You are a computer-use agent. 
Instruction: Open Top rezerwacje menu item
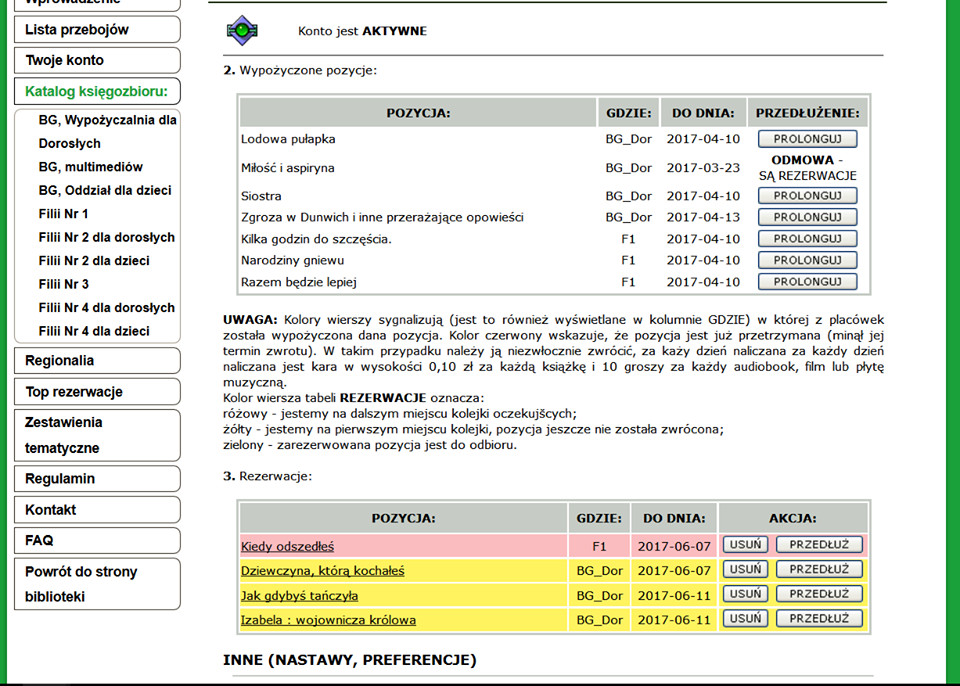coord(96,392)
